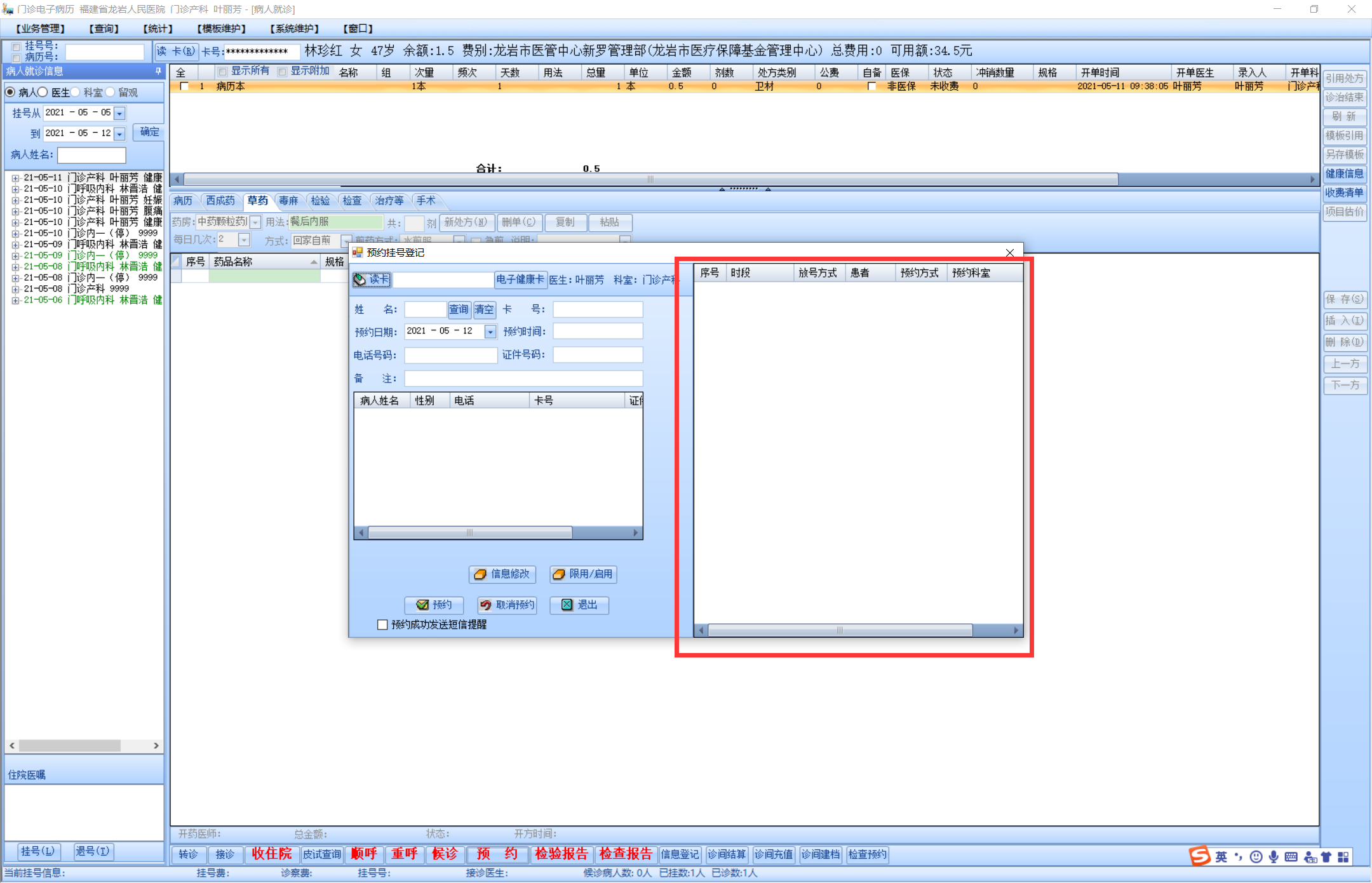Switch to the 西成药 tab
Viewport: 1372px width, 883px height.
pyautogui.click(x=220, y=201)
